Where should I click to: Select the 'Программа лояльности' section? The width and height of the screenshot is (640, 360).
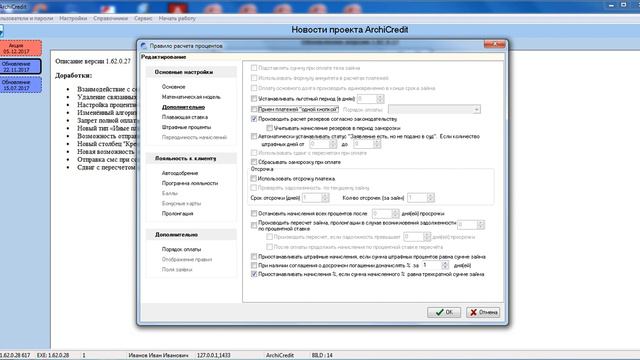190,183
